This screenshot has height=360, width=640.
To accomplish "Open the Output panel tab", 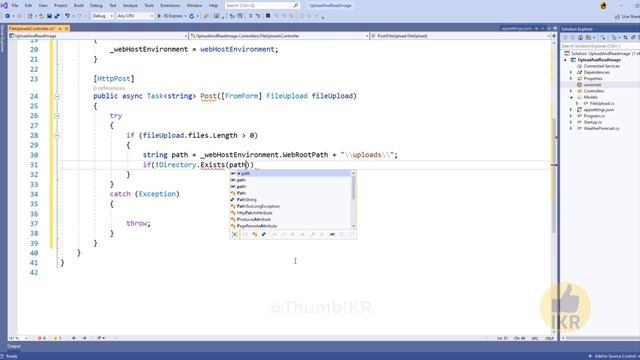I will pos(13,347).
